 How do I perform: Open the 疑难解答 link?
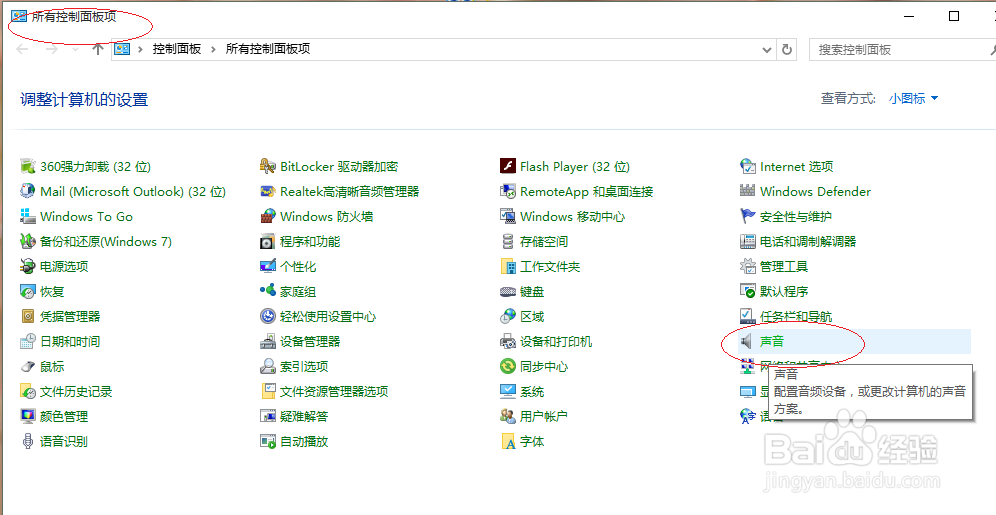(304, 417)
